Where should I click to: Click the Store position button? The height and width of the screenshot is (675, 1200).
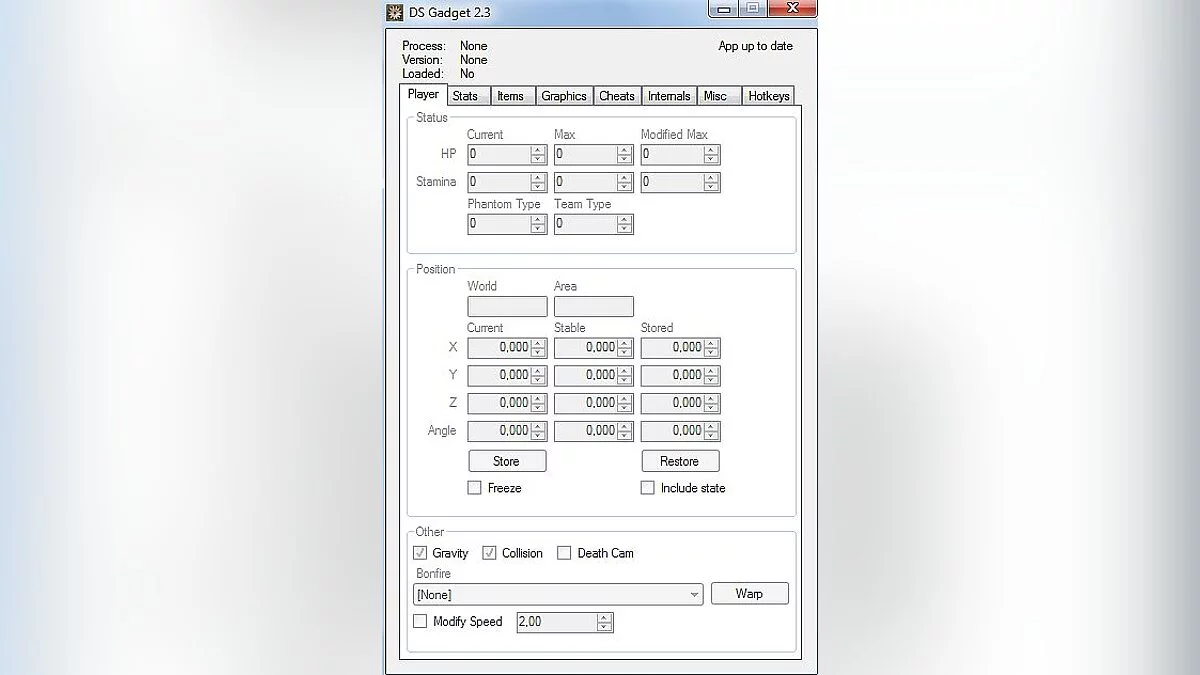coord(507,461)
